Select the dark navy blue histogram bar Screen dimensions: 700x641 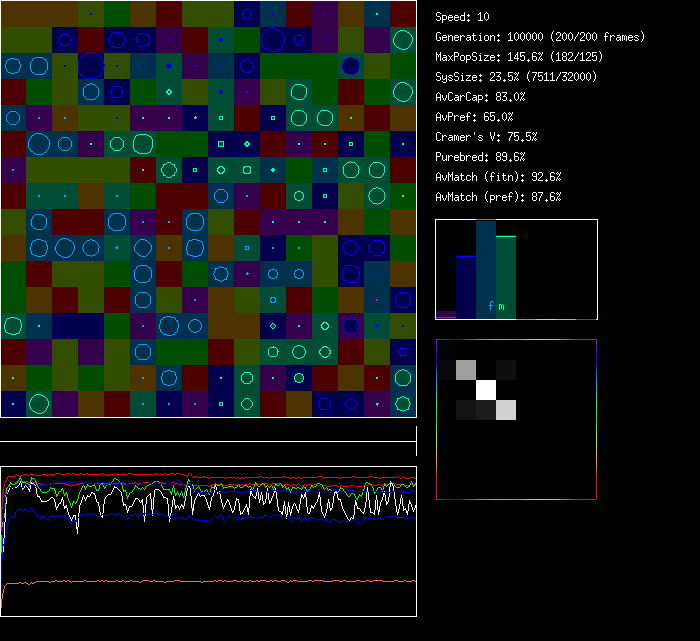pos(465,287)
